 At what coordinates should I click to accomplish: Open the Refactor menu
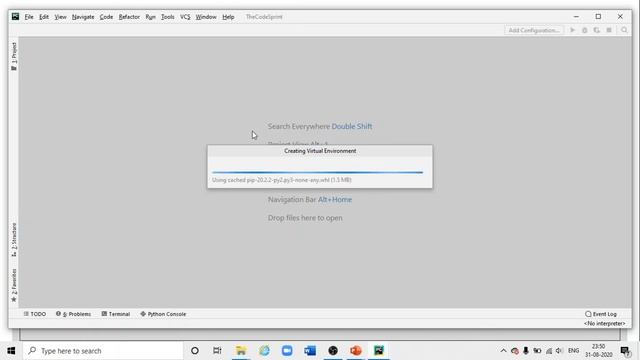click(129, 17)
